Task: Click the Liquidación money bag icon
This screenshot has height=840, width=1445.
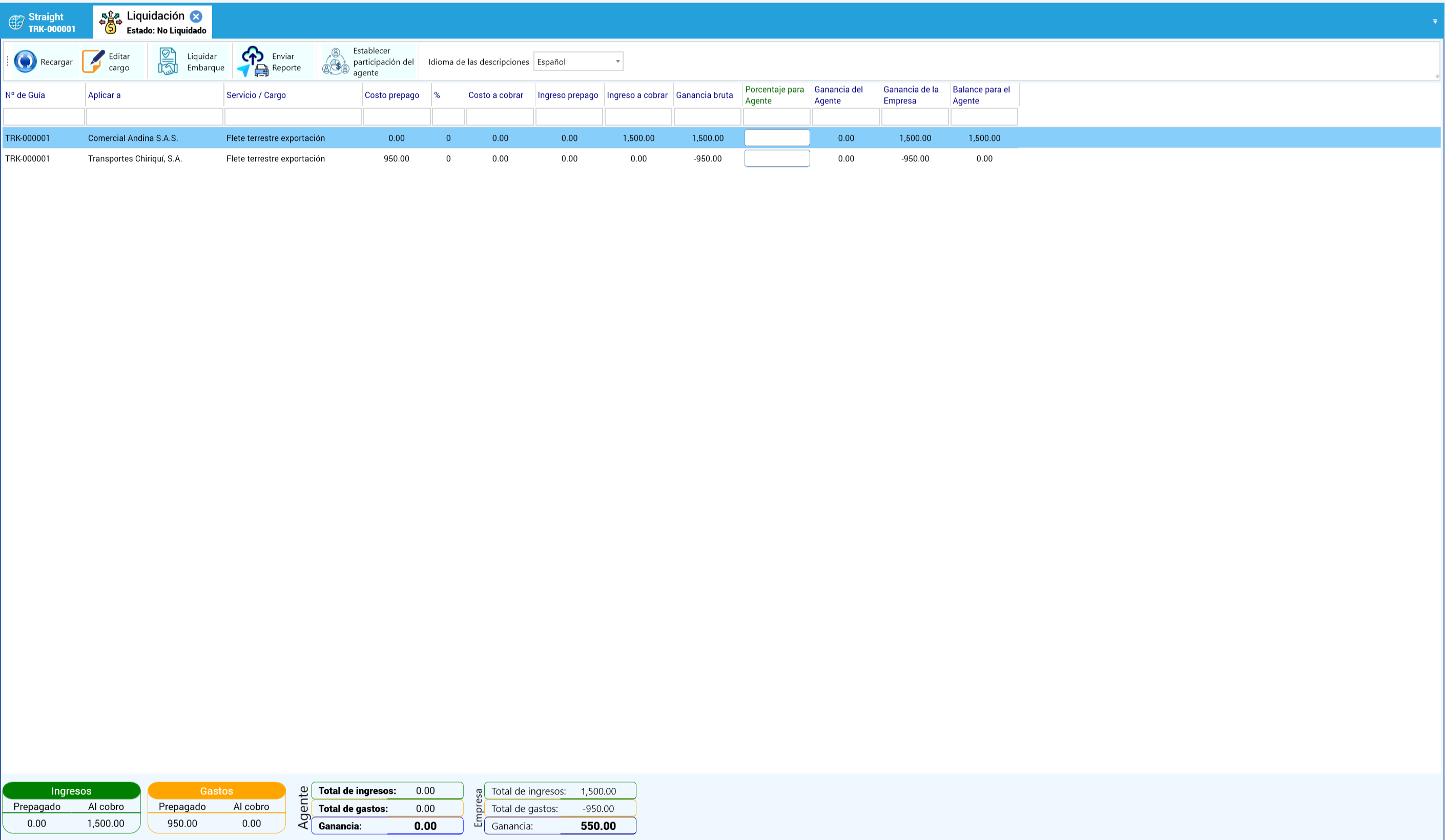Action: pyautogui.click(x=111, y=23)
